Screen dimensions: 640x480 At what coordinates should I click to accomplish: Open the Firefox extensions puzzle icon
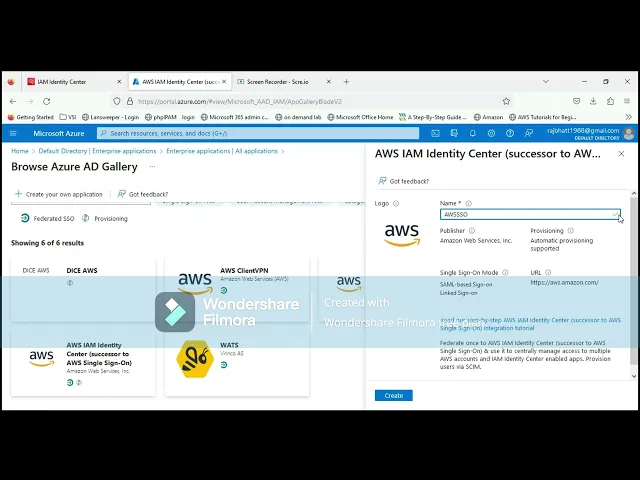[x=610, y=101]
